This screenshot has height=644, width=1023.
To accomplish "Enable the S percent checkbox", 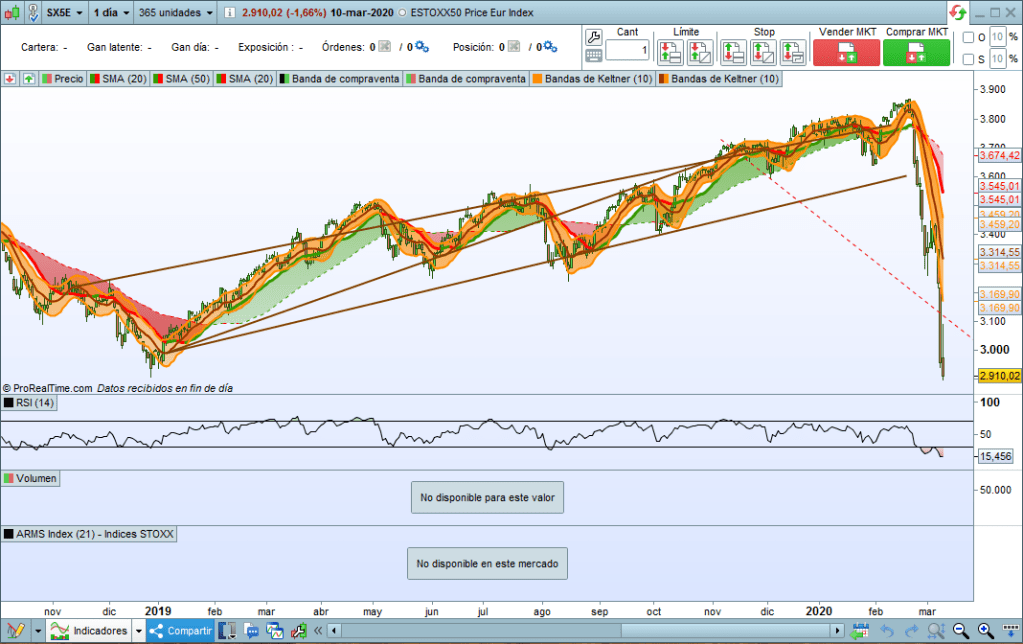I will pyautogui.click(x=968, y=59).
